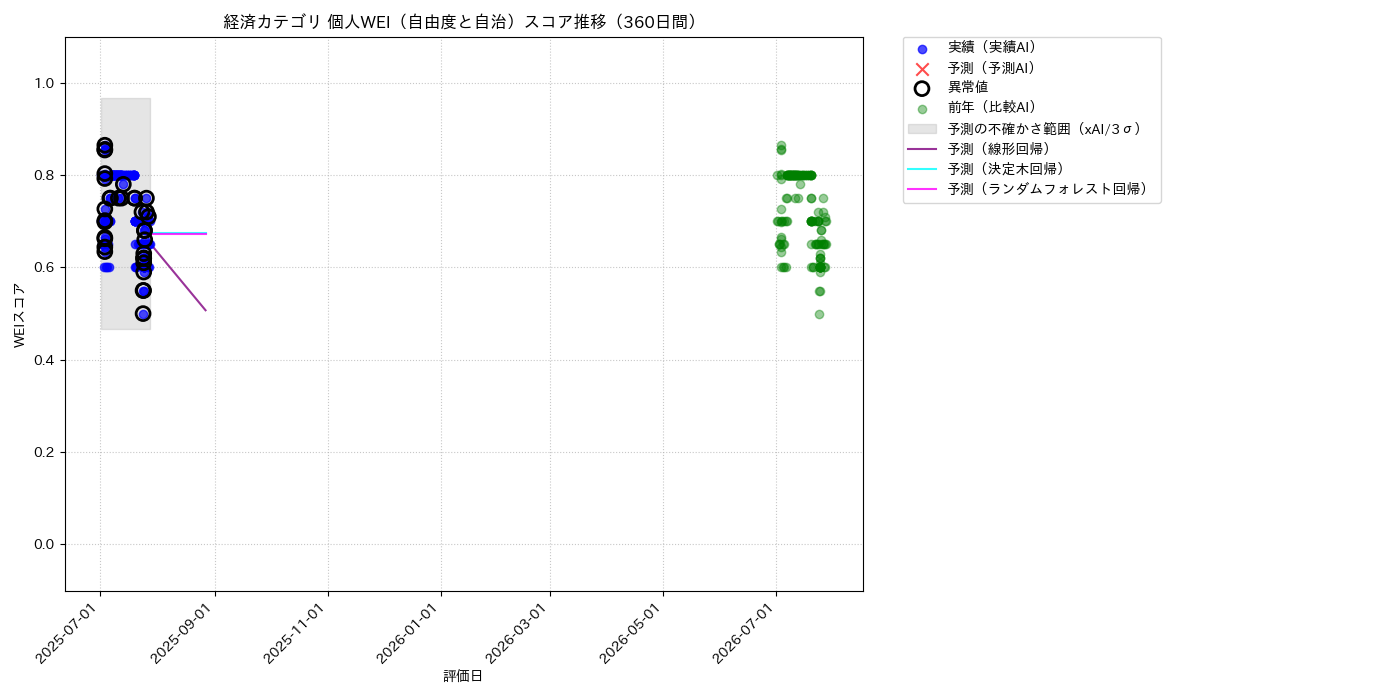Image resolution: width=1400 pixels, height=700 pixels.
Task: Select legend label 予測（予測AI）
Action: tap(995, 68)
